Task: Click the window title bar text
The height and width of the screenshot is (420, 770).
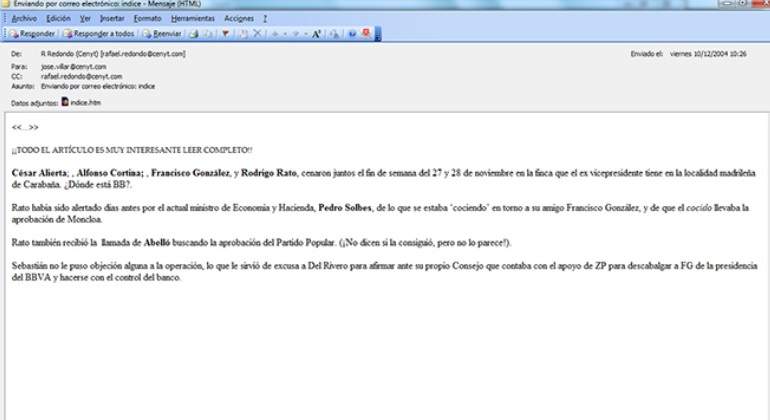Action: point(107,3)
